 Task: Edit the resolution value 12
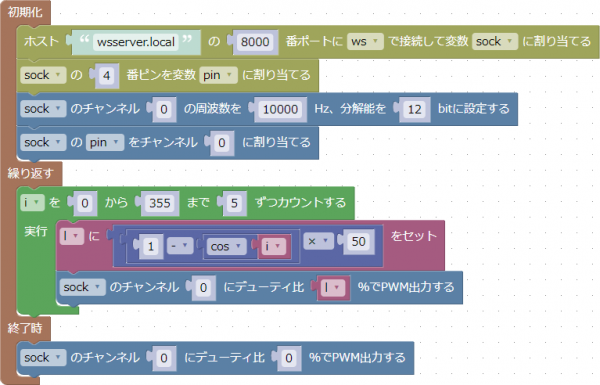[414, 109]
